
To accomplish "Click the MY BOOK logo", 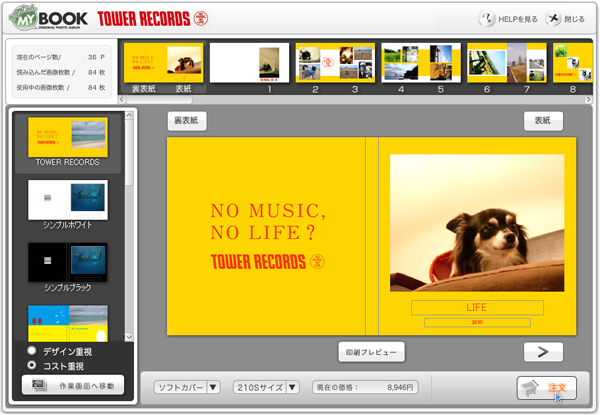I will (48, 18).
